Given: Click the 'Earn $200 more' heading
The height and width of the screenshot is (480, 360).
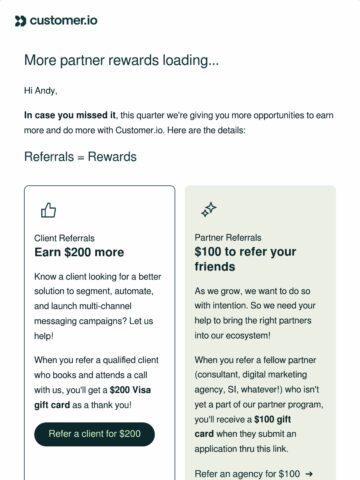Looking at the screenshot, I should click(x=79, y=252).
